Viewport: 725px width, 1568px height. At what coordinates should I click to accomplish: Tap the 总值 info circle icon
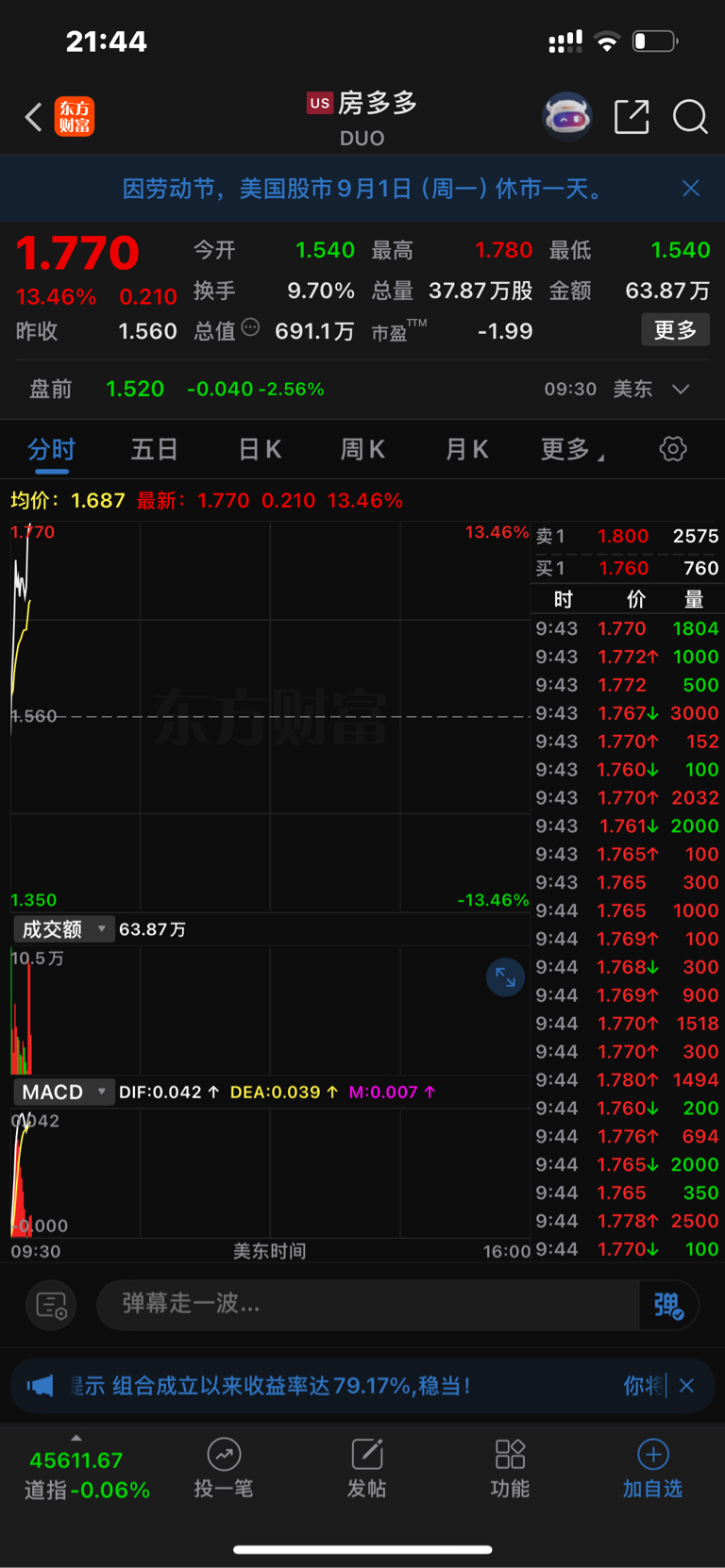click(250, 327)
